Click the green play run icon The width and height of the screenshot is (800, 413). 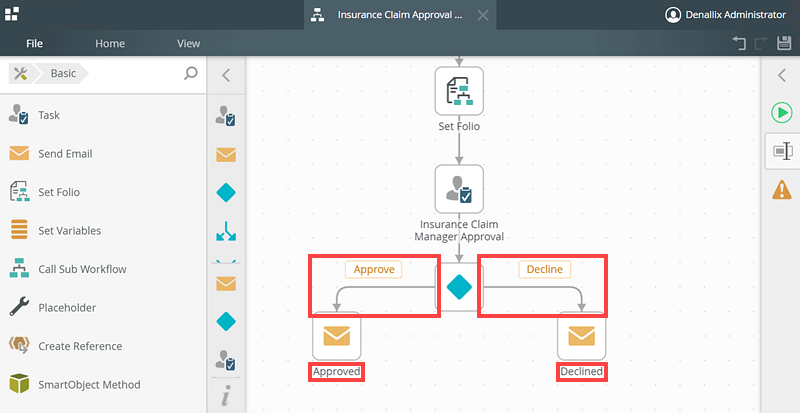(781, 112)
